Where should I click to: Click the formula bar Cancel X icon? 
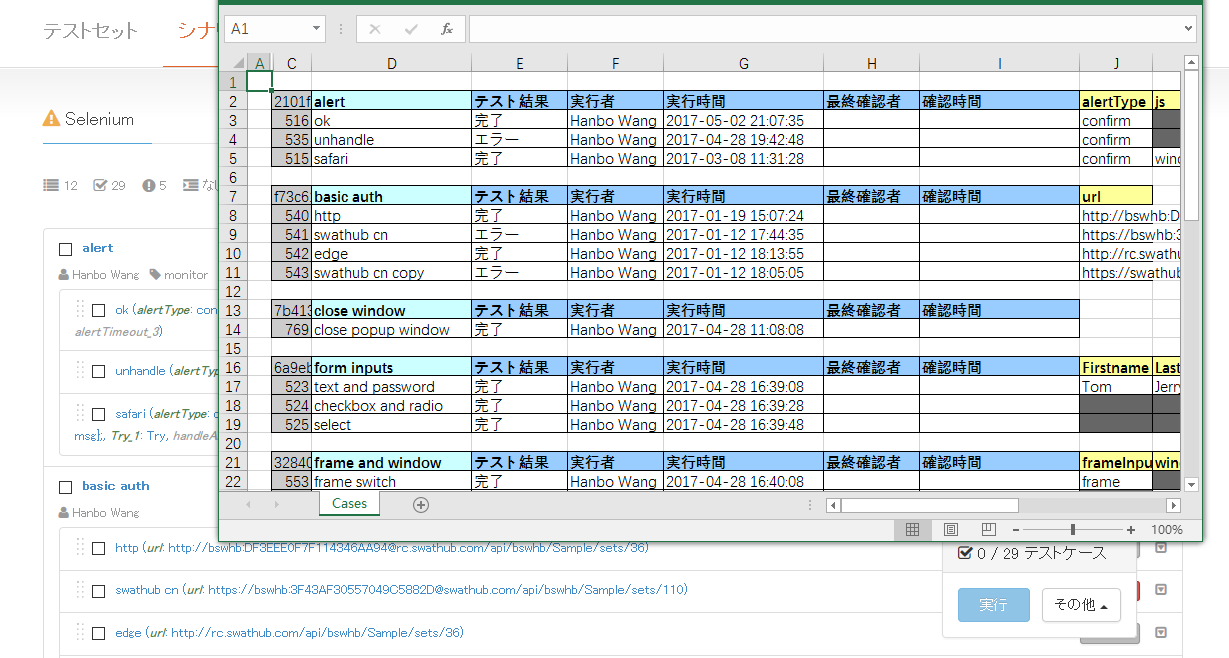[375, 29]
